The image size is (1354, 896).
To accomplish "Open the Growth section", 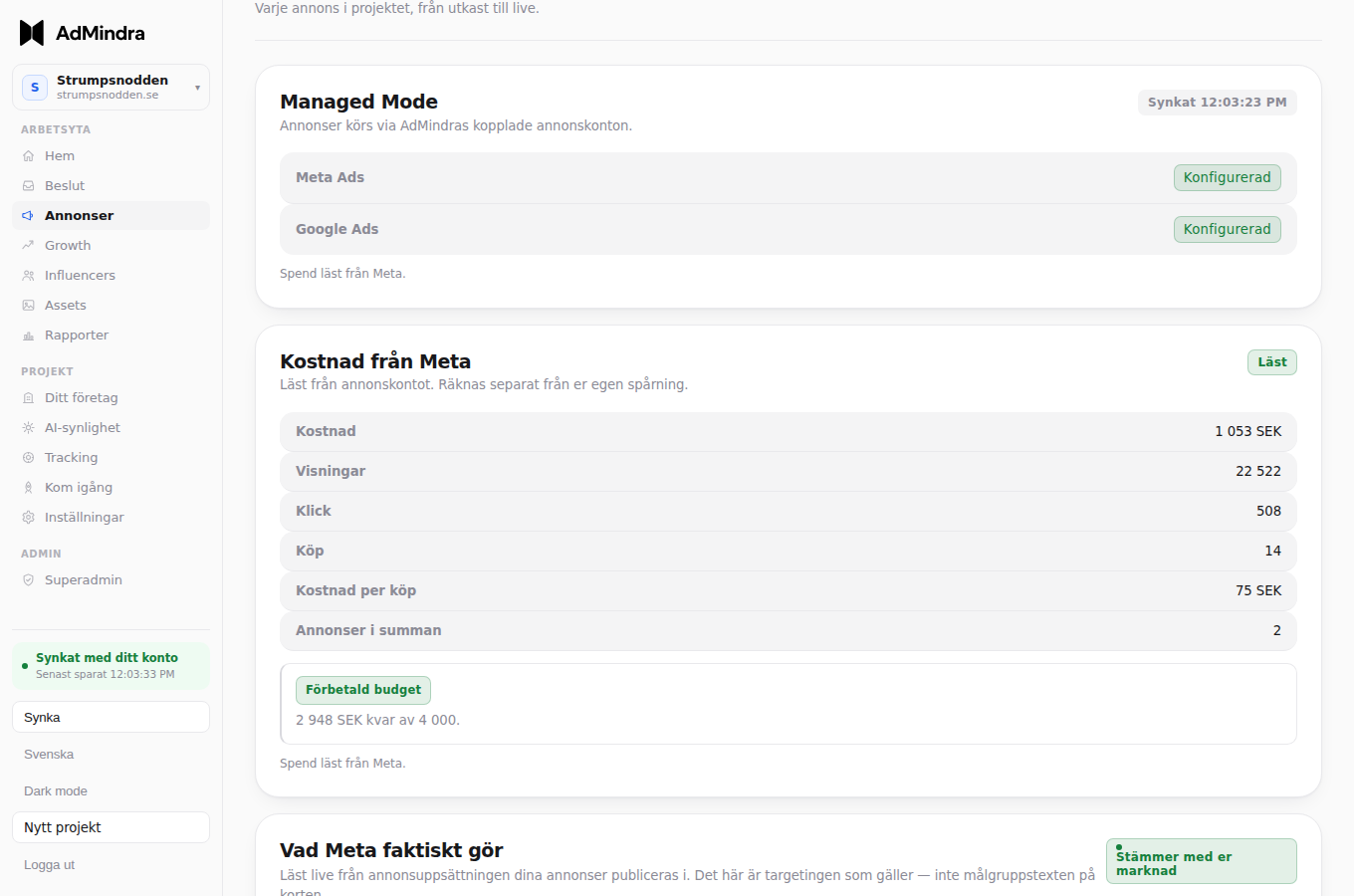I will (x=111, y=246).
